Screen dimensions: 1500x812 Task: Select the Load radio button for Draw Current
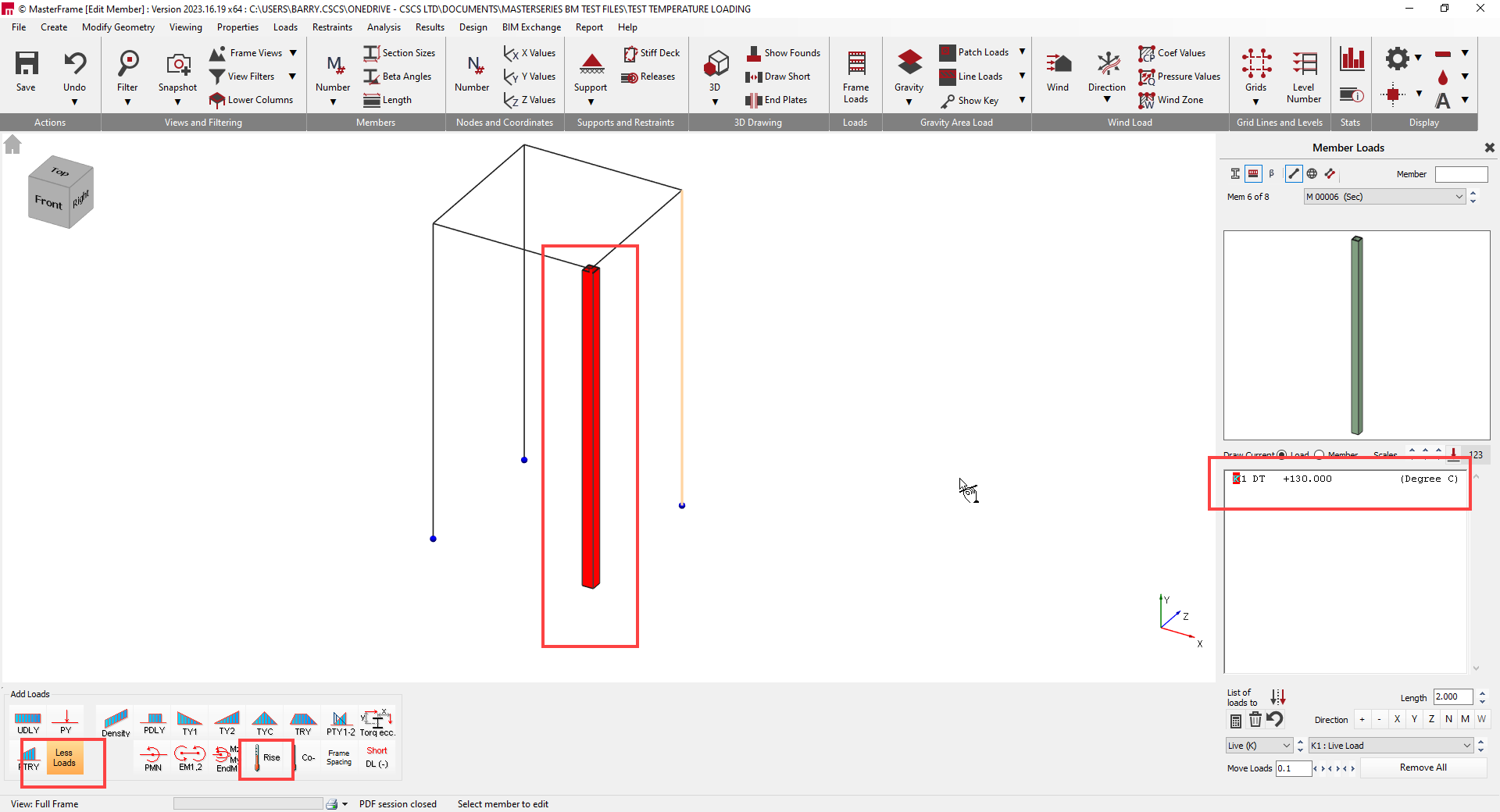[1281, 455]
